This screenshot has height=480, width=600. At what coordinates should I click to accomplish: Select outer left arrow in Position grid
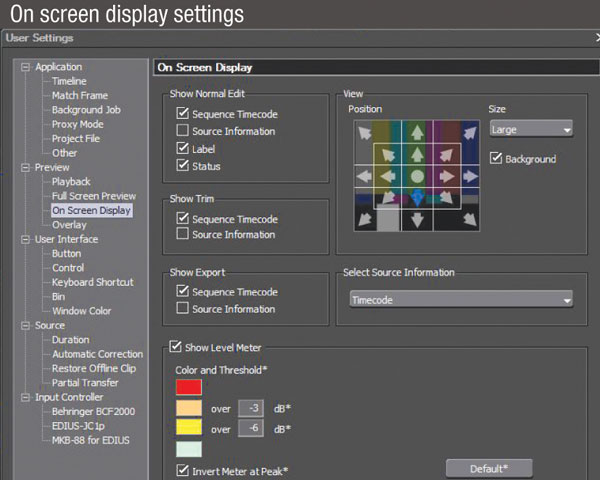pos(364,176)
